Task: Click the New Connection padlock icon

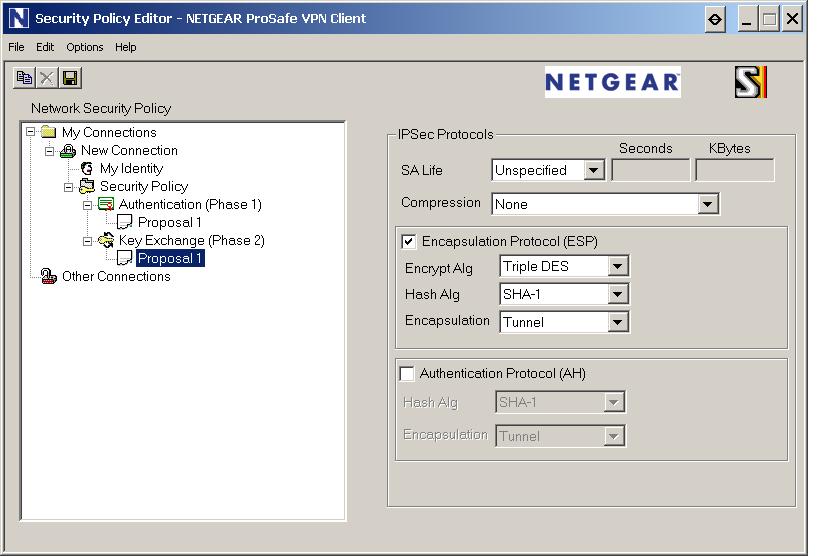Action: point(68,151)
